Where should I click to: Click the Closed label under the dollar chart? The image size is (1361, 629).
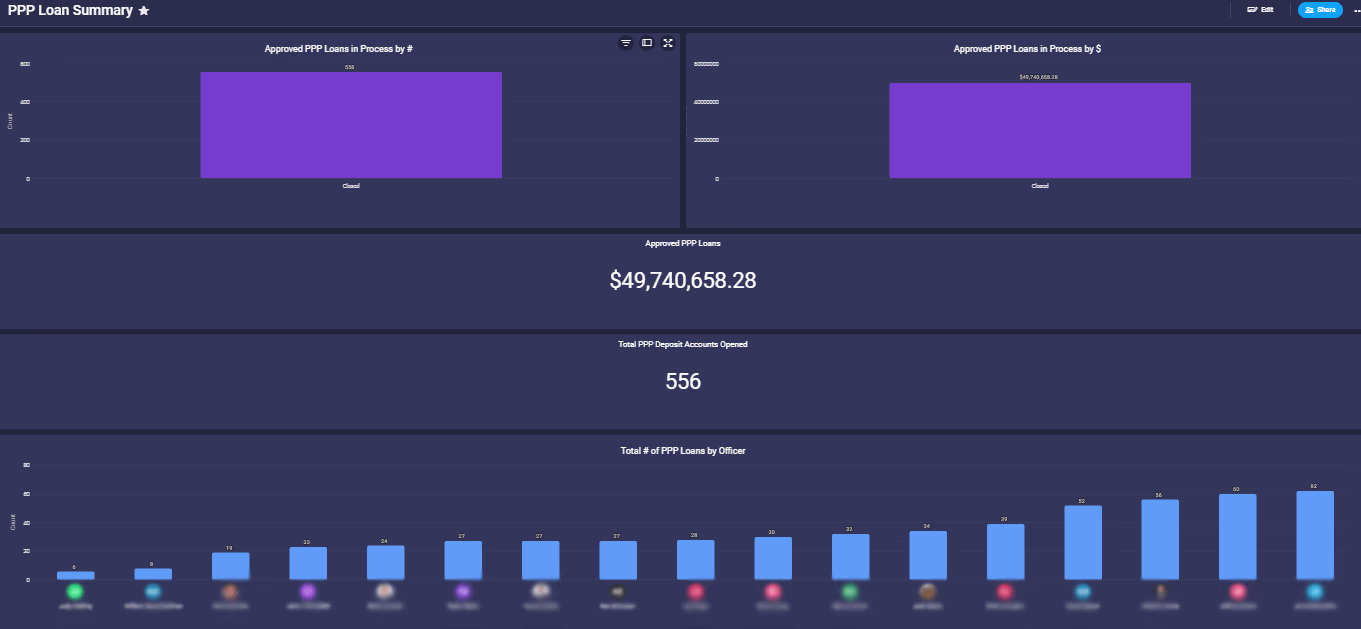pos(1040,186)
